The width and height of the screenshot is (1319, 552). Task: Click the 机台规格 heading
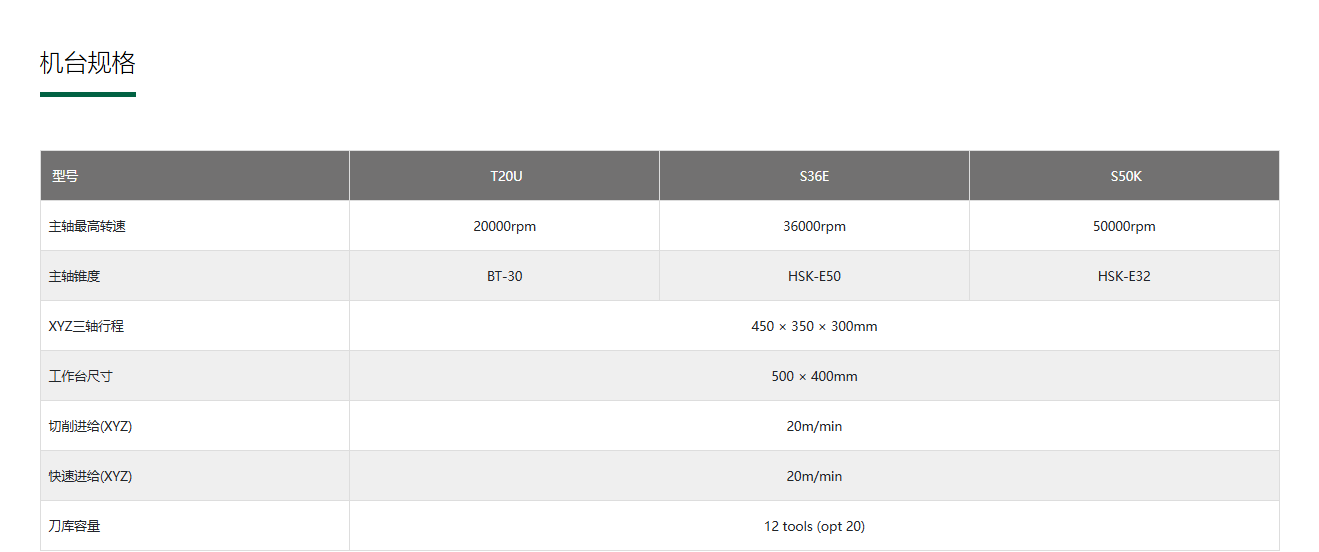pyautogui.click(x=88, y=63)
